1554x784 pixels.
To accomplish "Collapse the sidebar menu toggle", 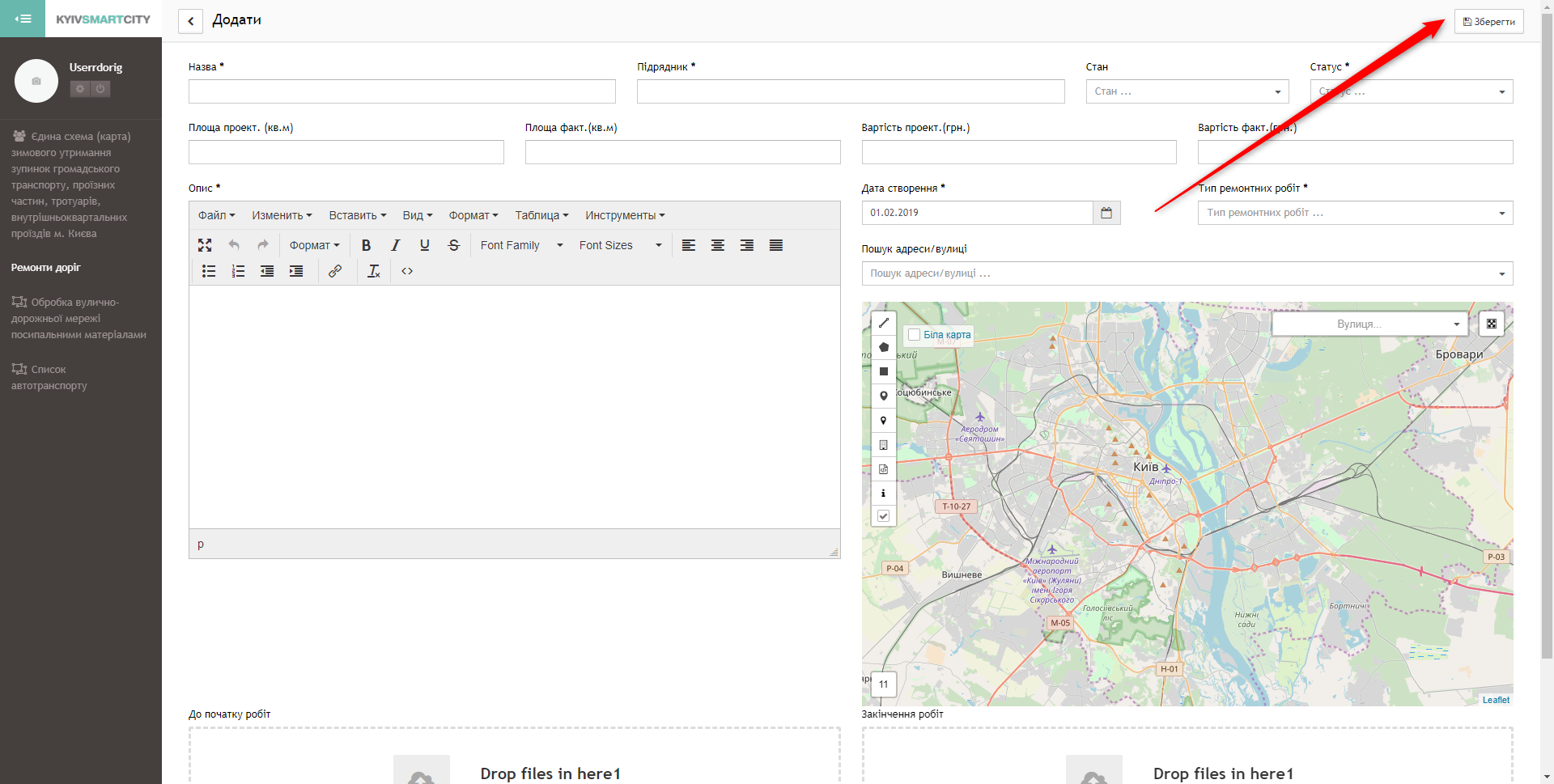I will (23, 19).
